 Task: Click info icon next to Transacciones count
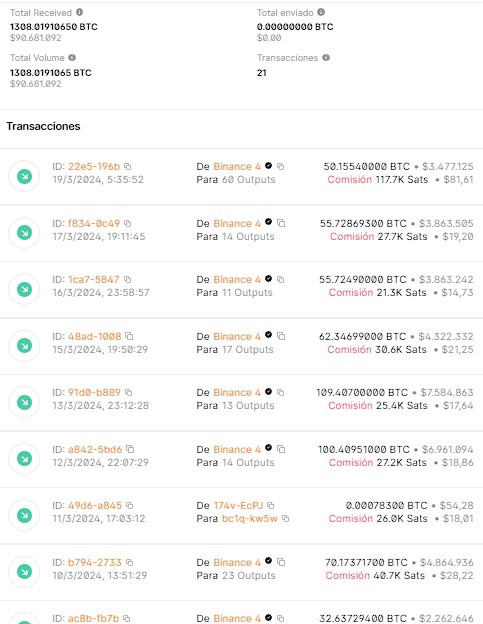(326, 58)
